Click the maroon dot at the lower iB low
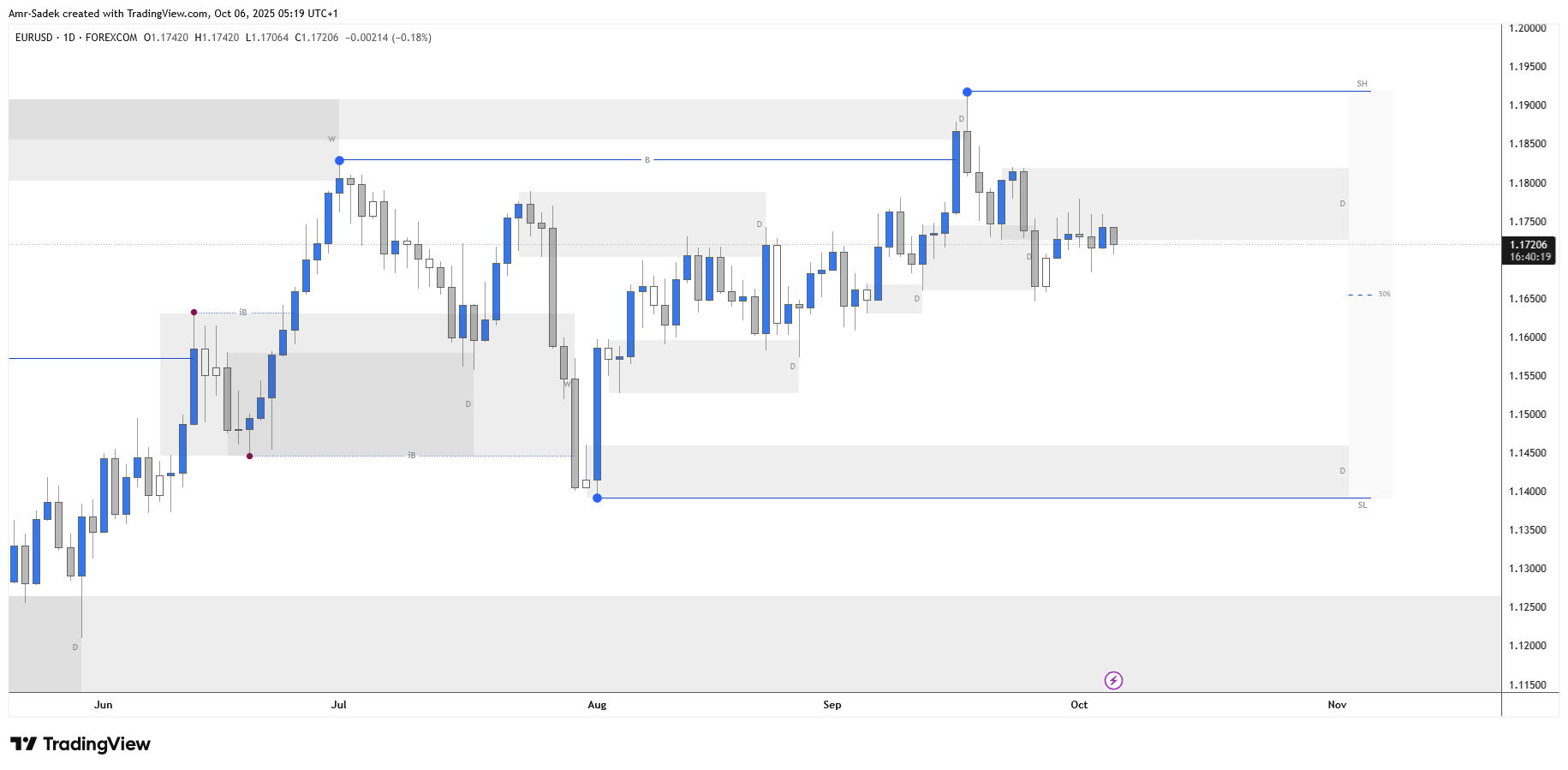The image size is (1568, 770). click(249, 456)
